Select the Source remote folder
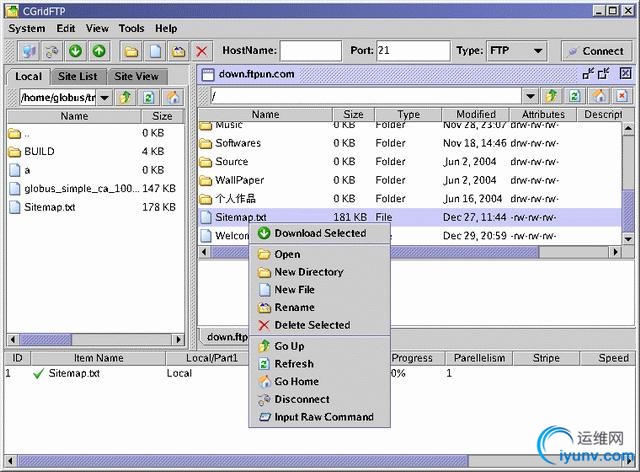The image size is (640, 472). pyautogui.click(x=410, y=162)
